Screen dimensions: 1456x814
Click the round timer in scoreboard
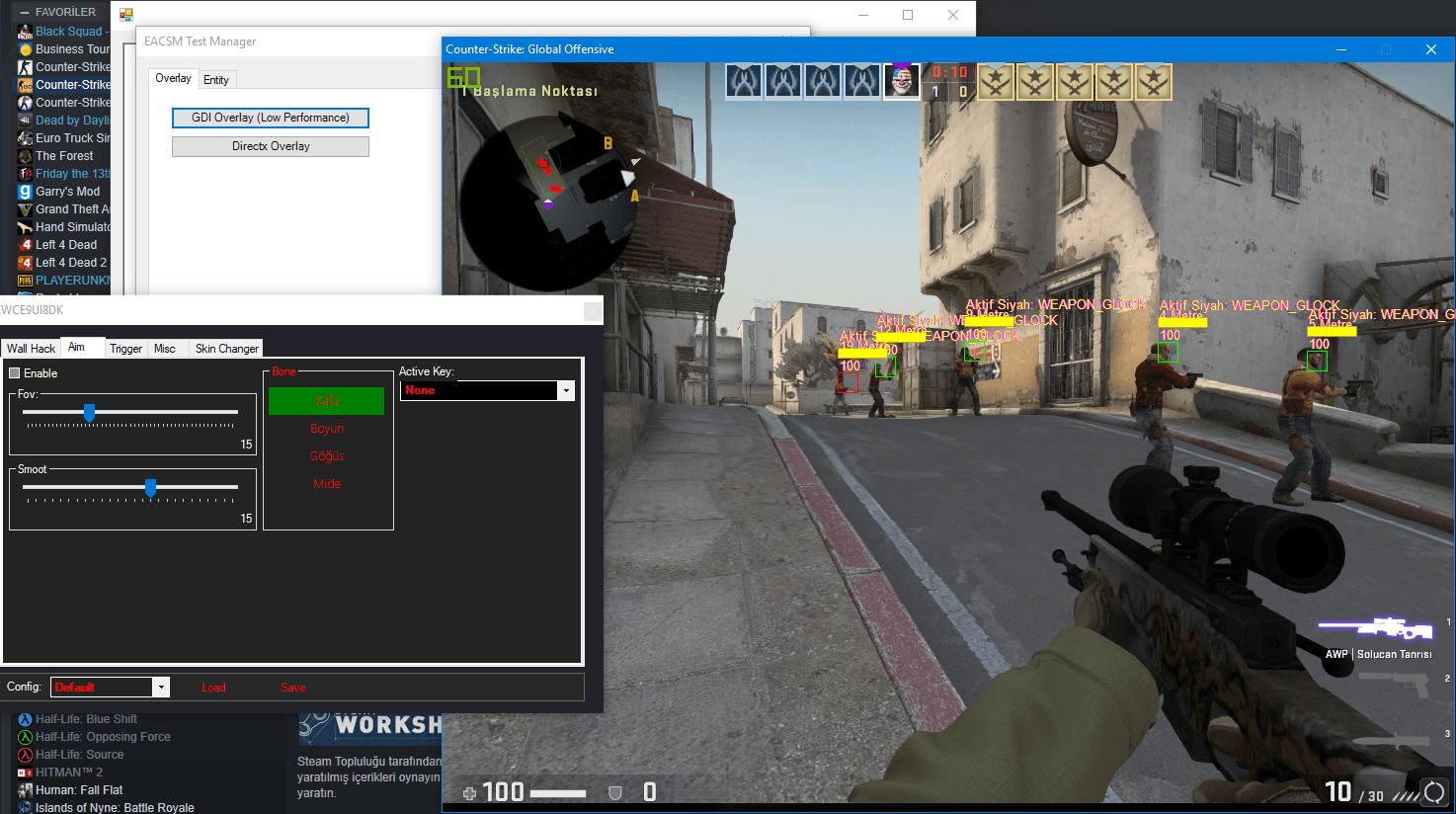(949, 72)
